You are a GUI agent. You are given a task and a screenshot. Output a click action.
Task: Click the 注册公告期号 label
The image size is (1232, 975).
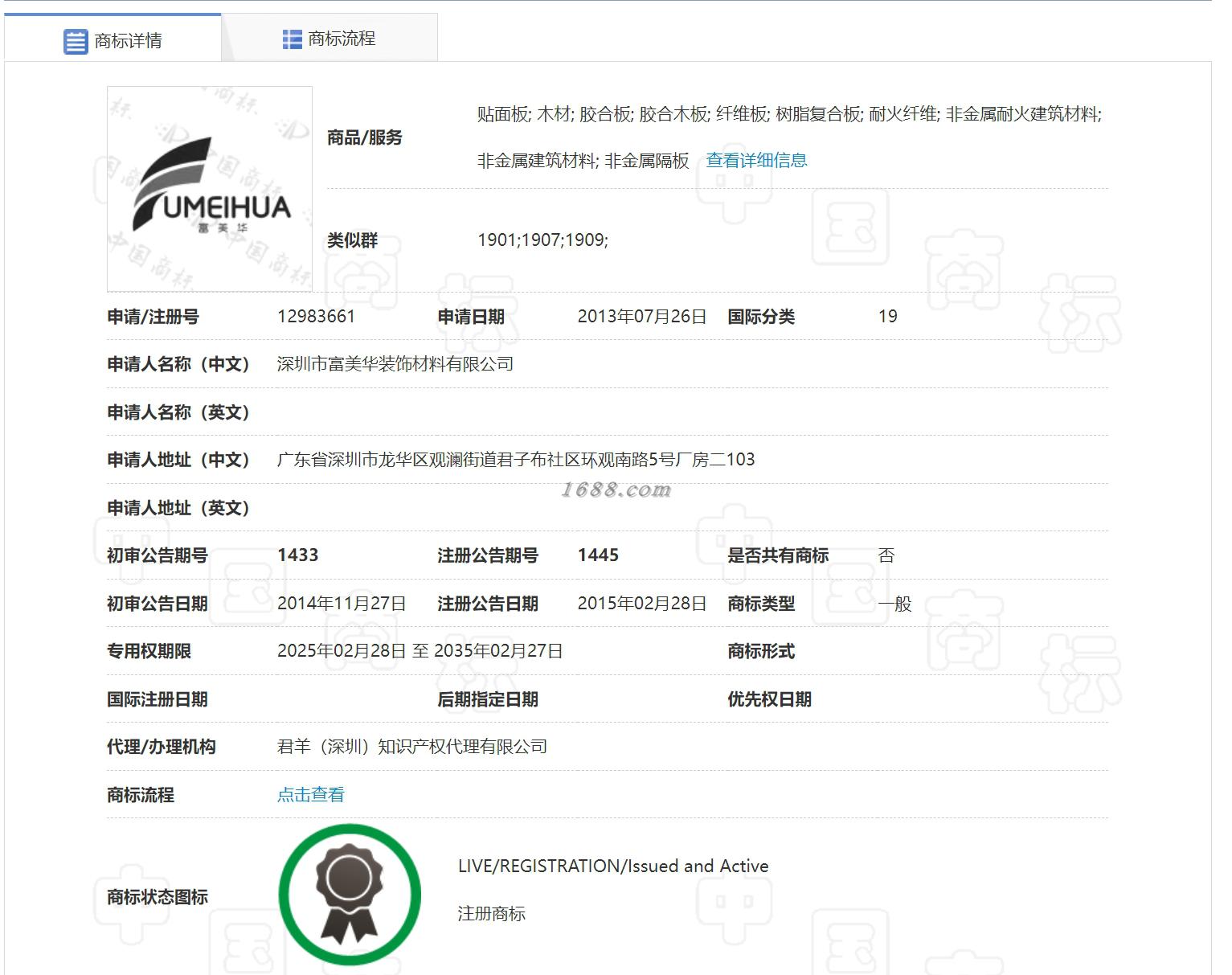[488, 555]
